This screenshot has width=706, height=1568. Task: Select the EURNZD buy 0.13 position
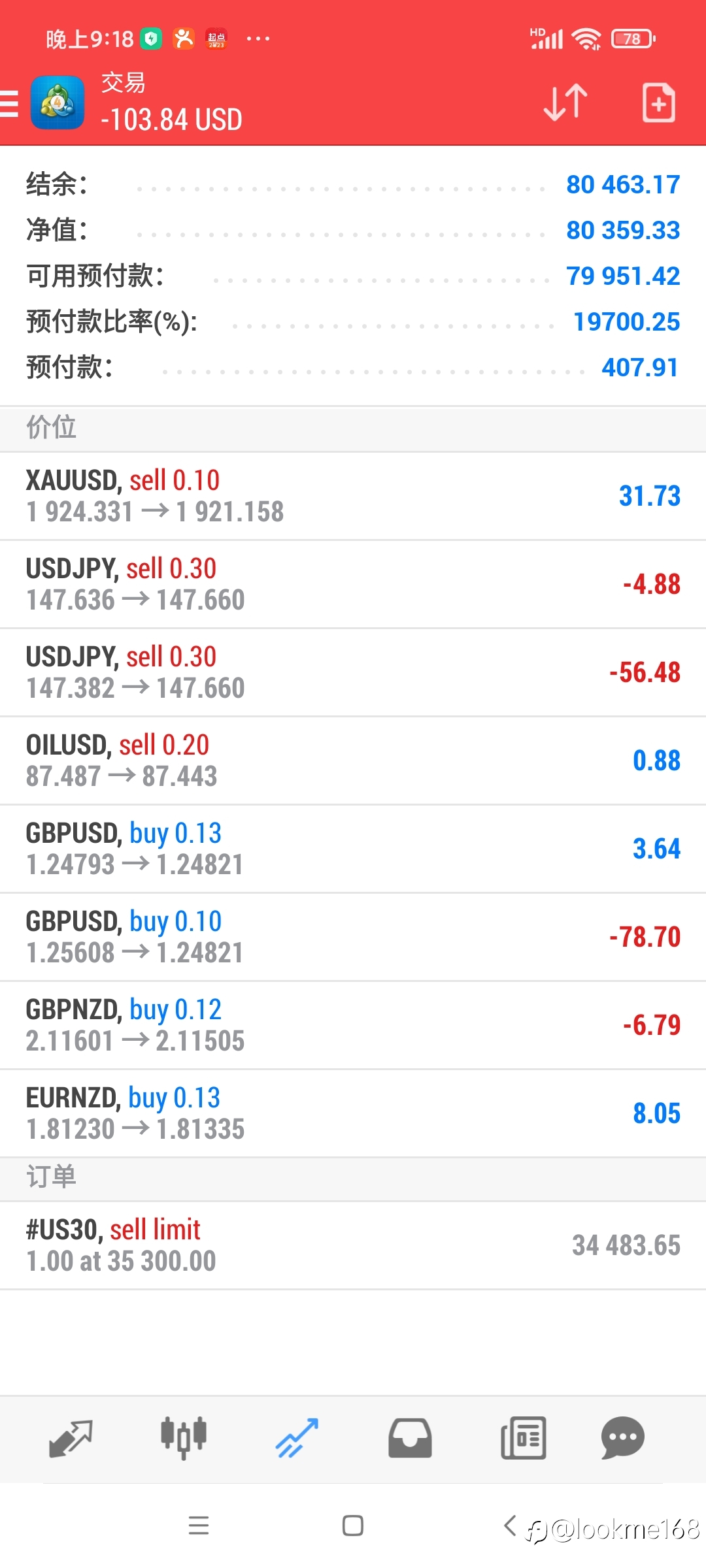353,1114
